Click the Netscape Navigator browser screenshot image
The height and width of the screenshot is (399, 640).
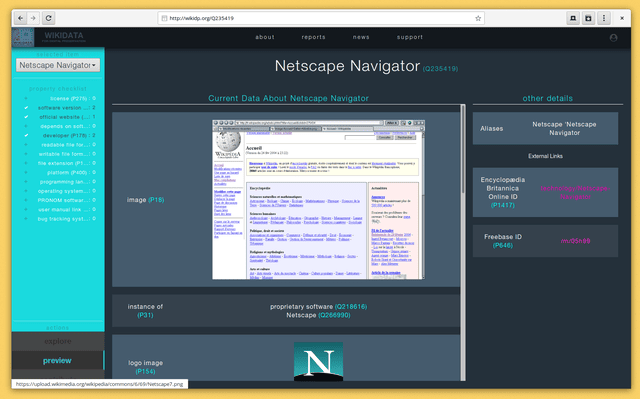point(318,200)
